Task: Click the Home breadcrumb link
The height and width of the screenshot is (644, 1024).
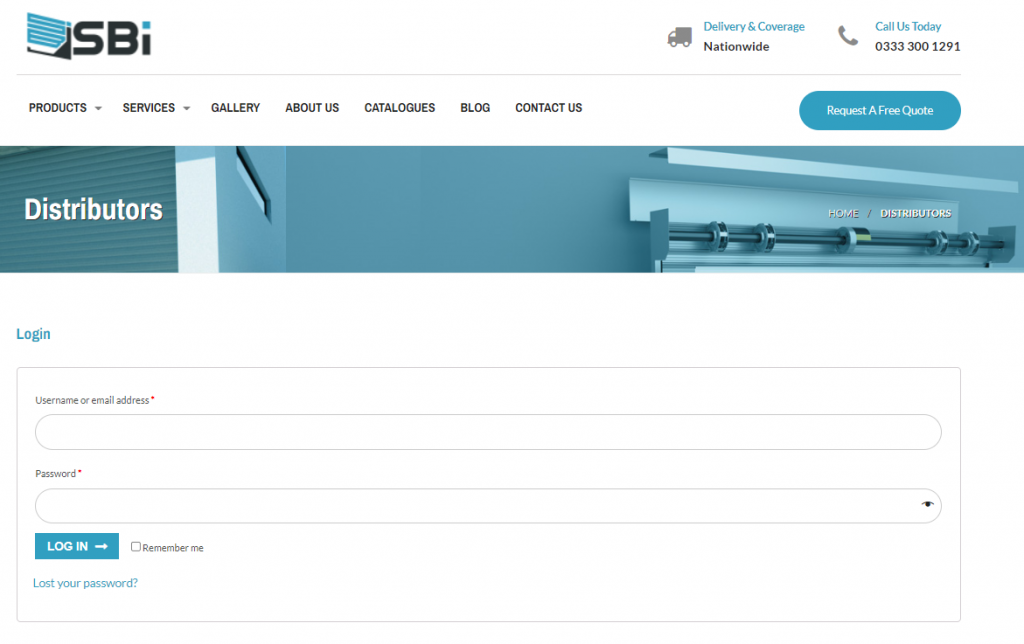Action: pos(843,214)
